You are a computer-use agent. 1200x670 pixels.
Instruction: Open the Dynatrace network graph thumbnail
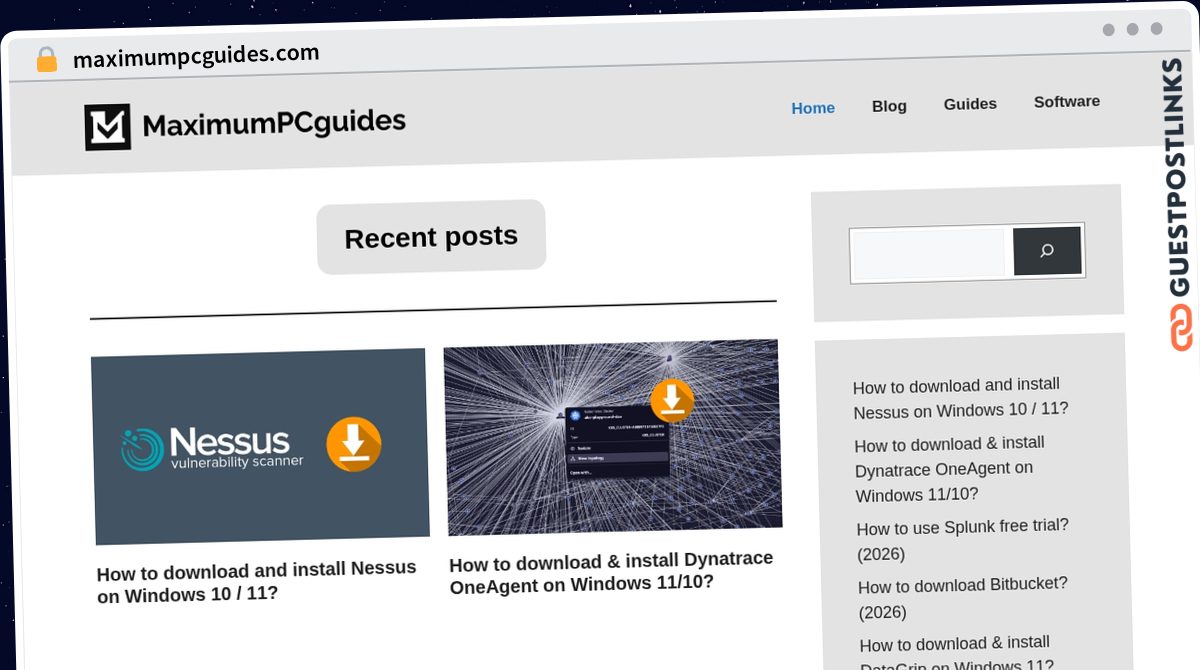coord(612,436)
